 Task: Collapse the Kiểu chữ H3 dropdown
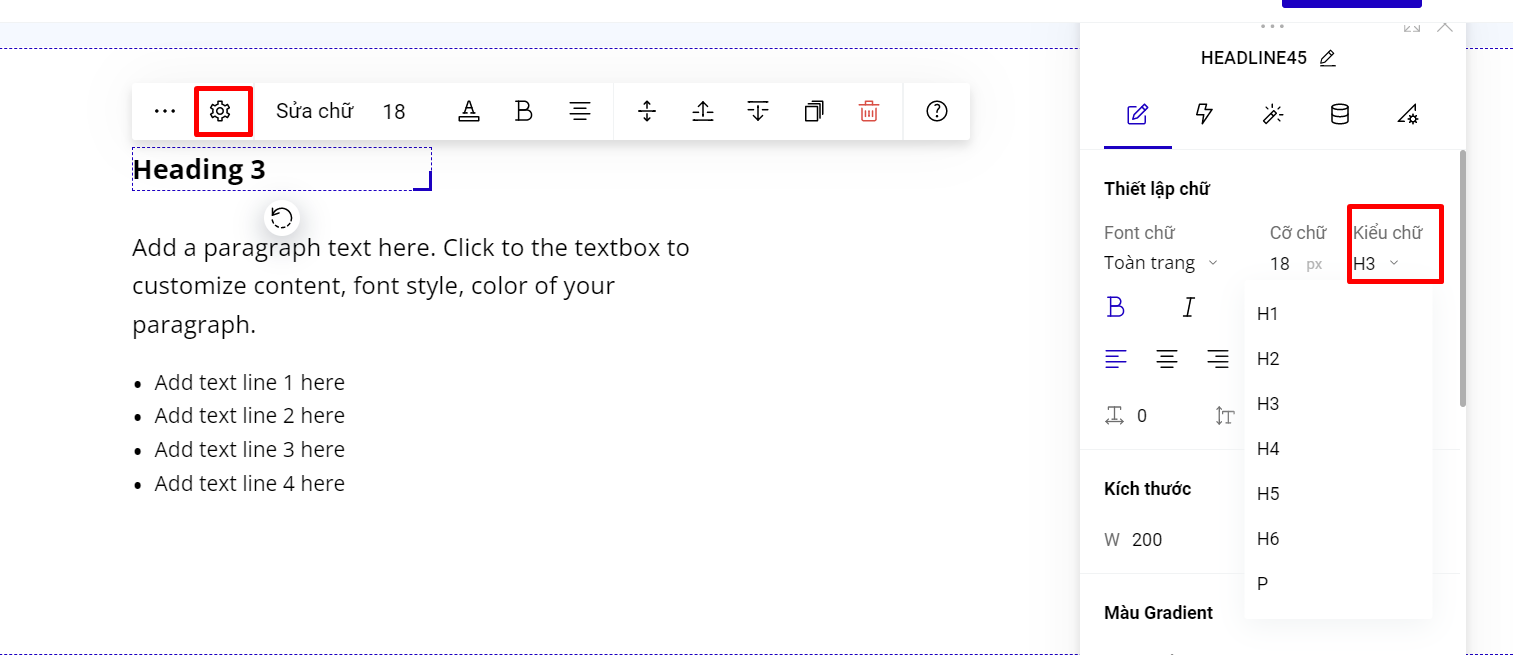click(1376, 264)
